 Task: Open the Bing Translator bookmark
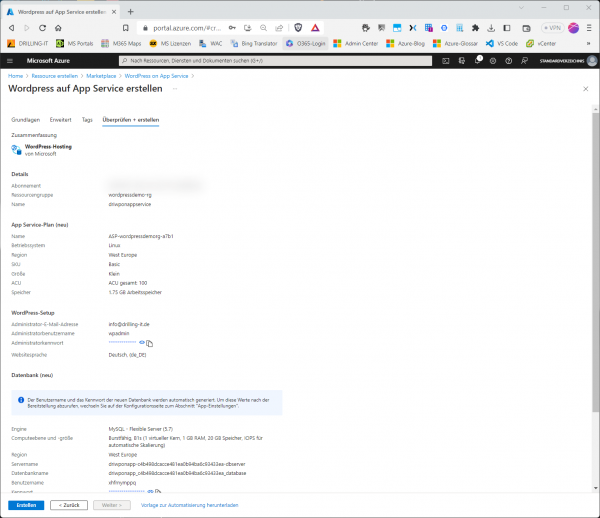[254, 44]
